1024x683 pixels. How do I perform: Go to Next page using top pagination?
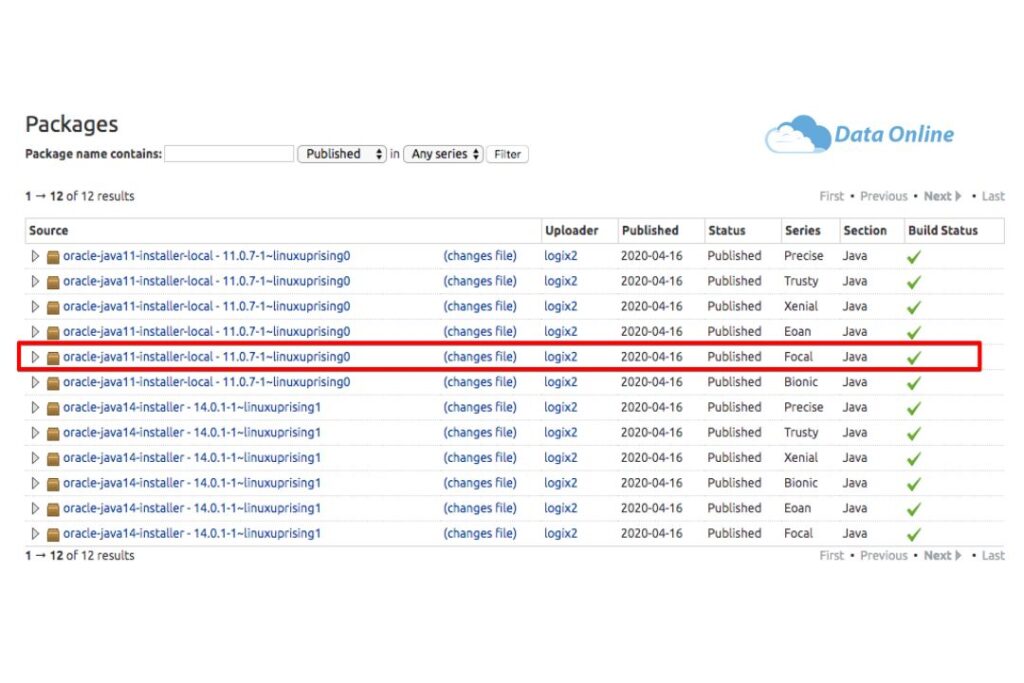(942, 196)
